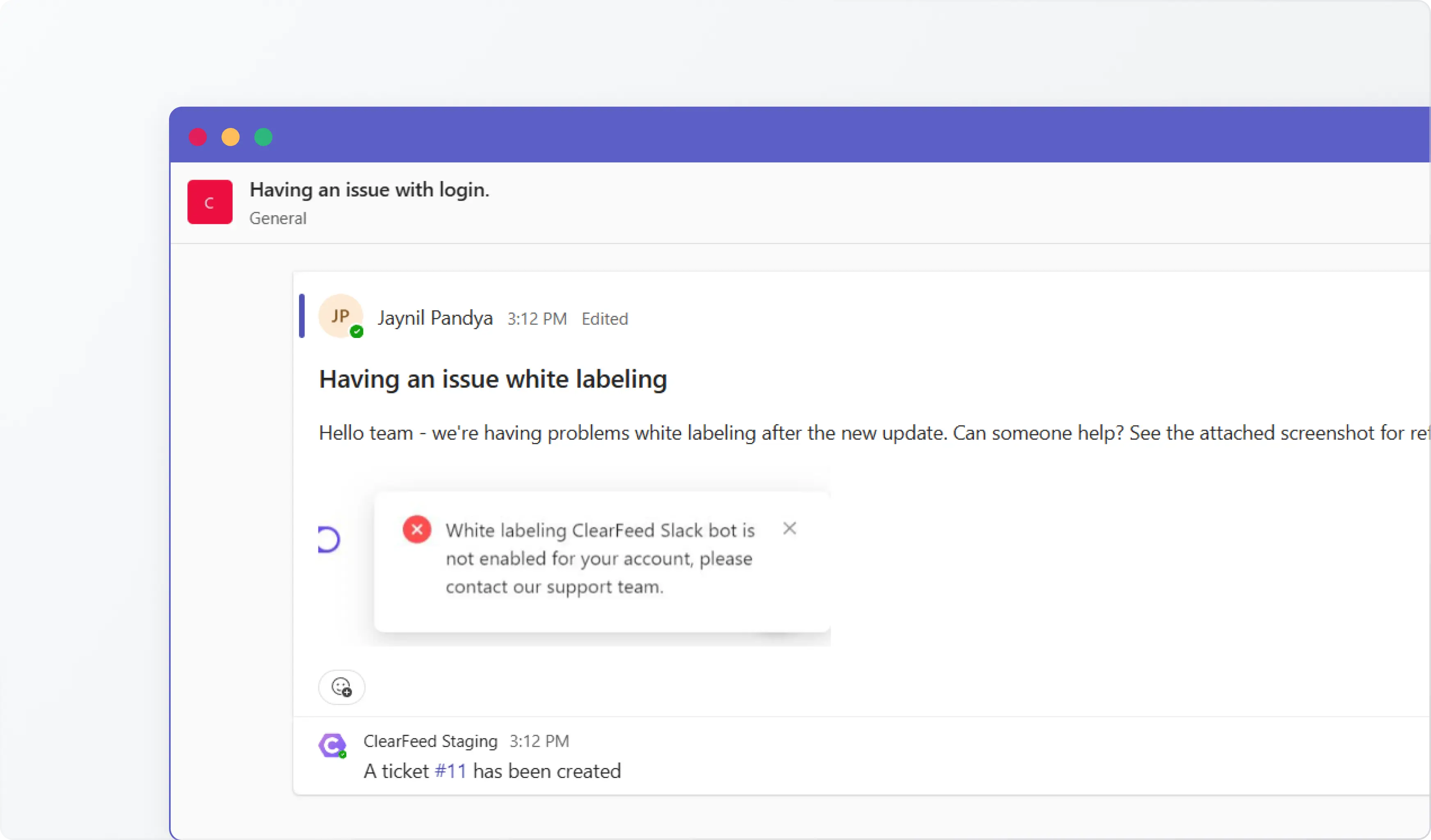Screen dimensions: 1431x840
Task: Click the 'Having an issue with login.' header title
Action: 369,189
